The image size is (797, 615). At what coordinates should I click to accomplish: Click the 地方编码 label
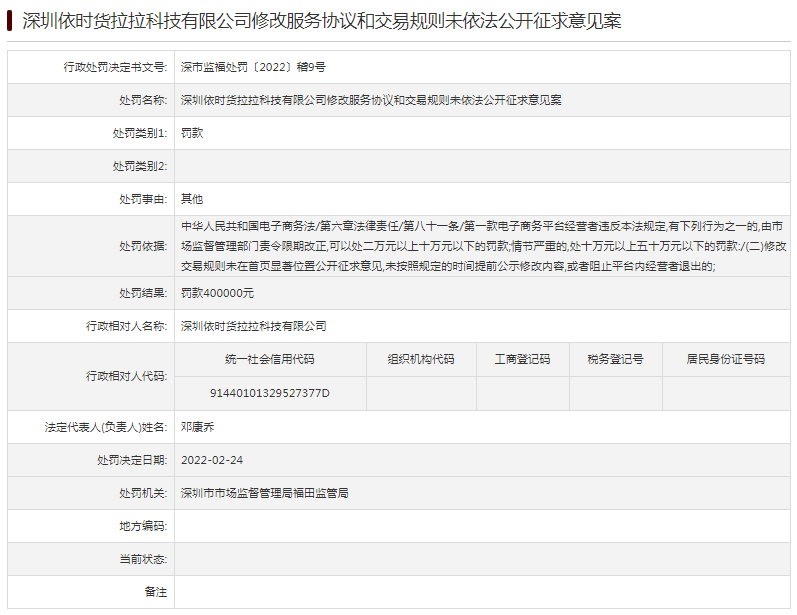coord(143,526)
